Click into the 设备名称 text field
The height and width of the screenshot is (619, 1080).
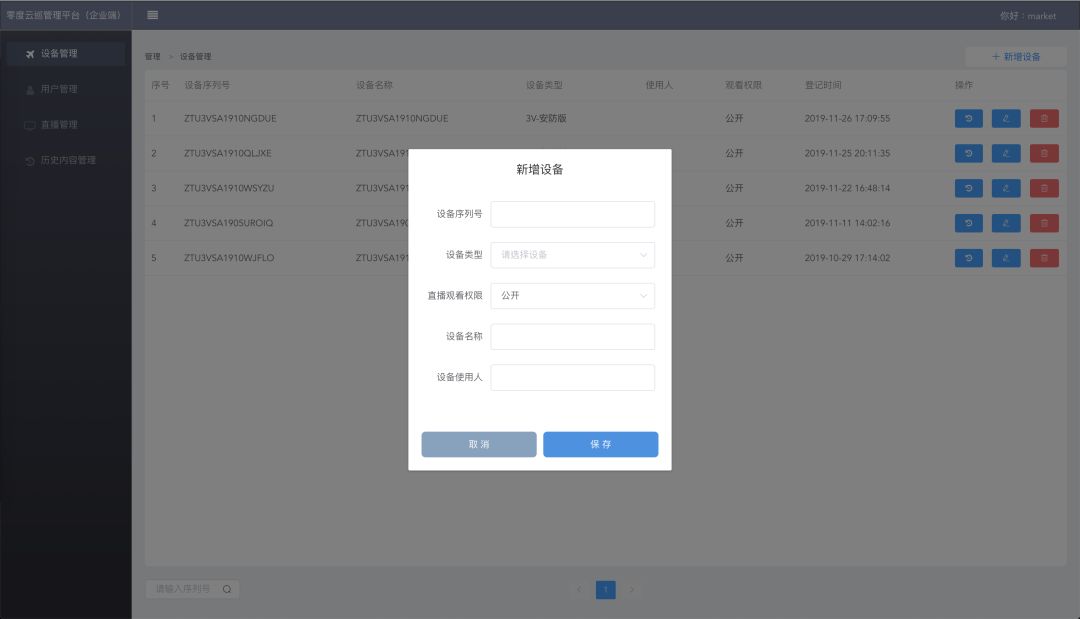pos(572,337)
